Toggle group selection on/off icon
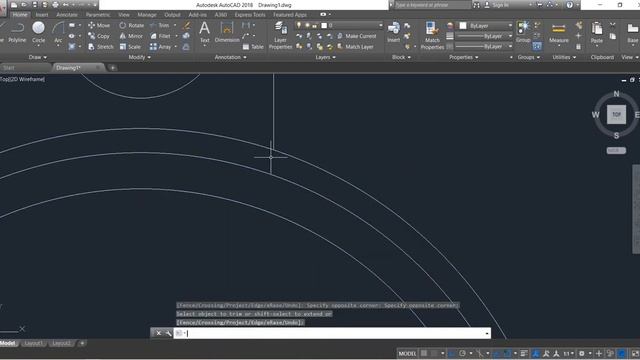Image resolution: width=640 pixels, height=360 pixels. 537,47
